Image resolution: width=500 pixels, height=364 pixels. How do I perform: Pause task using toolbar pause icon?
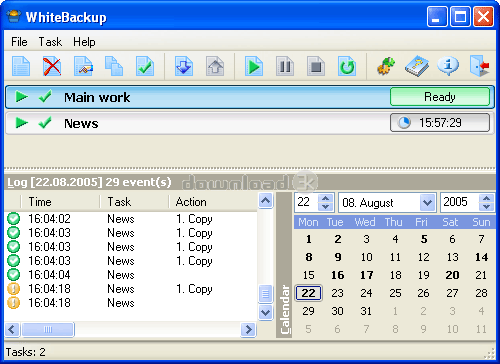285,66
